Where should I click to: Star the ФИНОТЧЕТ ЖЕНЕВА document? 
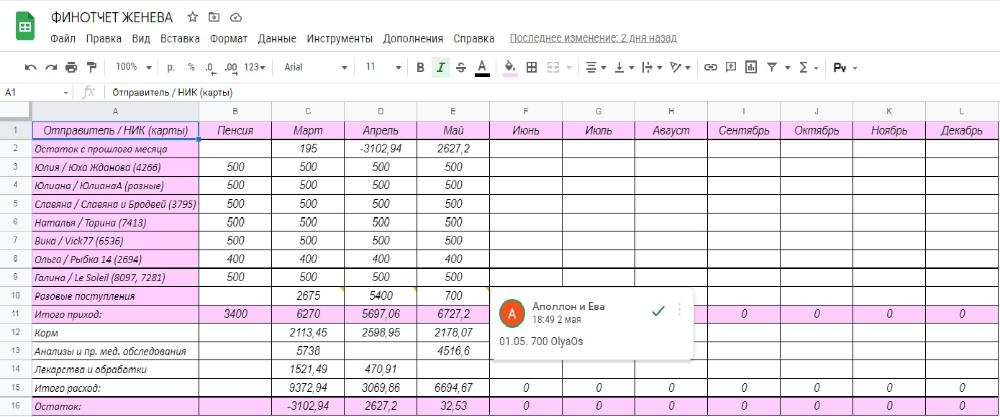click(192, 18)
